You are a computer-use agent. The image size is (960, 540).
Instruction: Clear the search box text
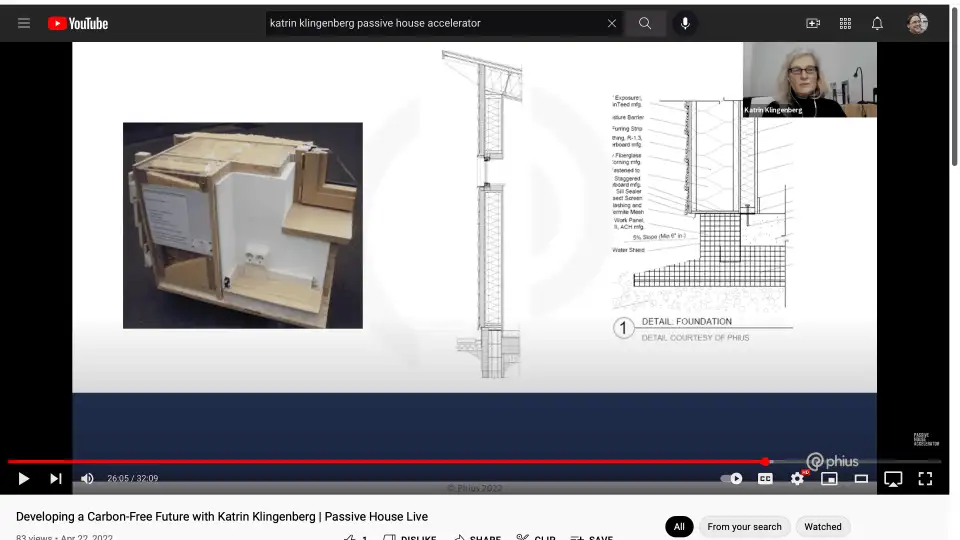pyautogui.click(x=612, y=23)
